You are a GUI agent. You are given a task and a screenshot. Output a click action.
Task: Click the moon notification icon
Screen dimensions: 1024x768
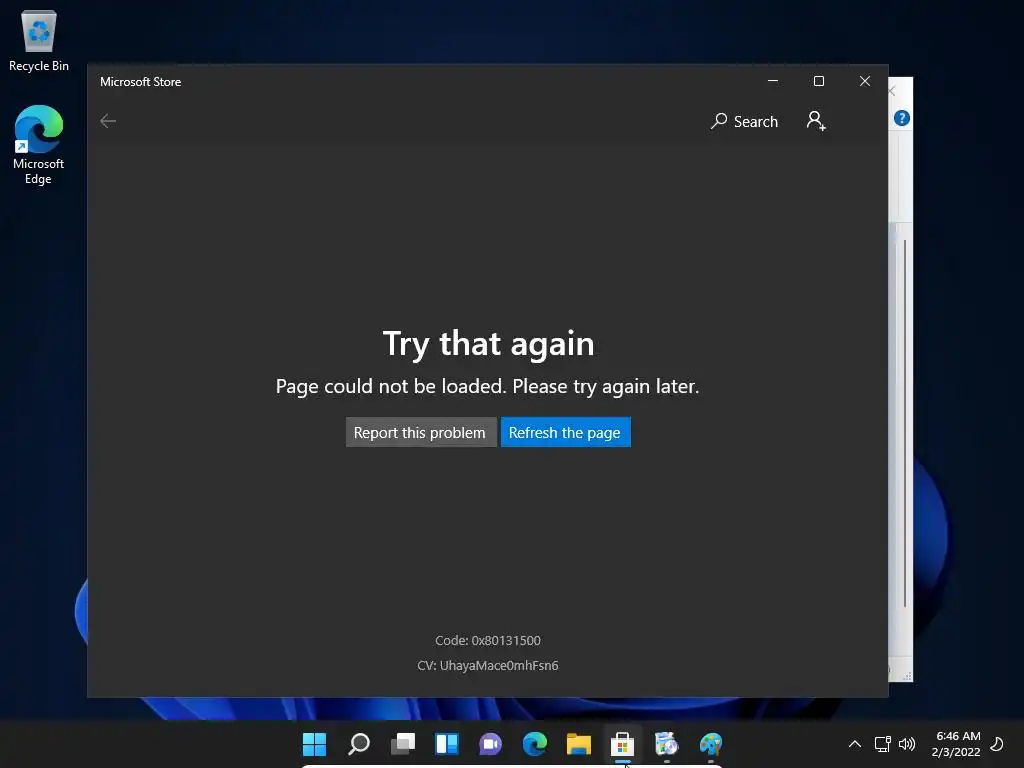point(997,744)
